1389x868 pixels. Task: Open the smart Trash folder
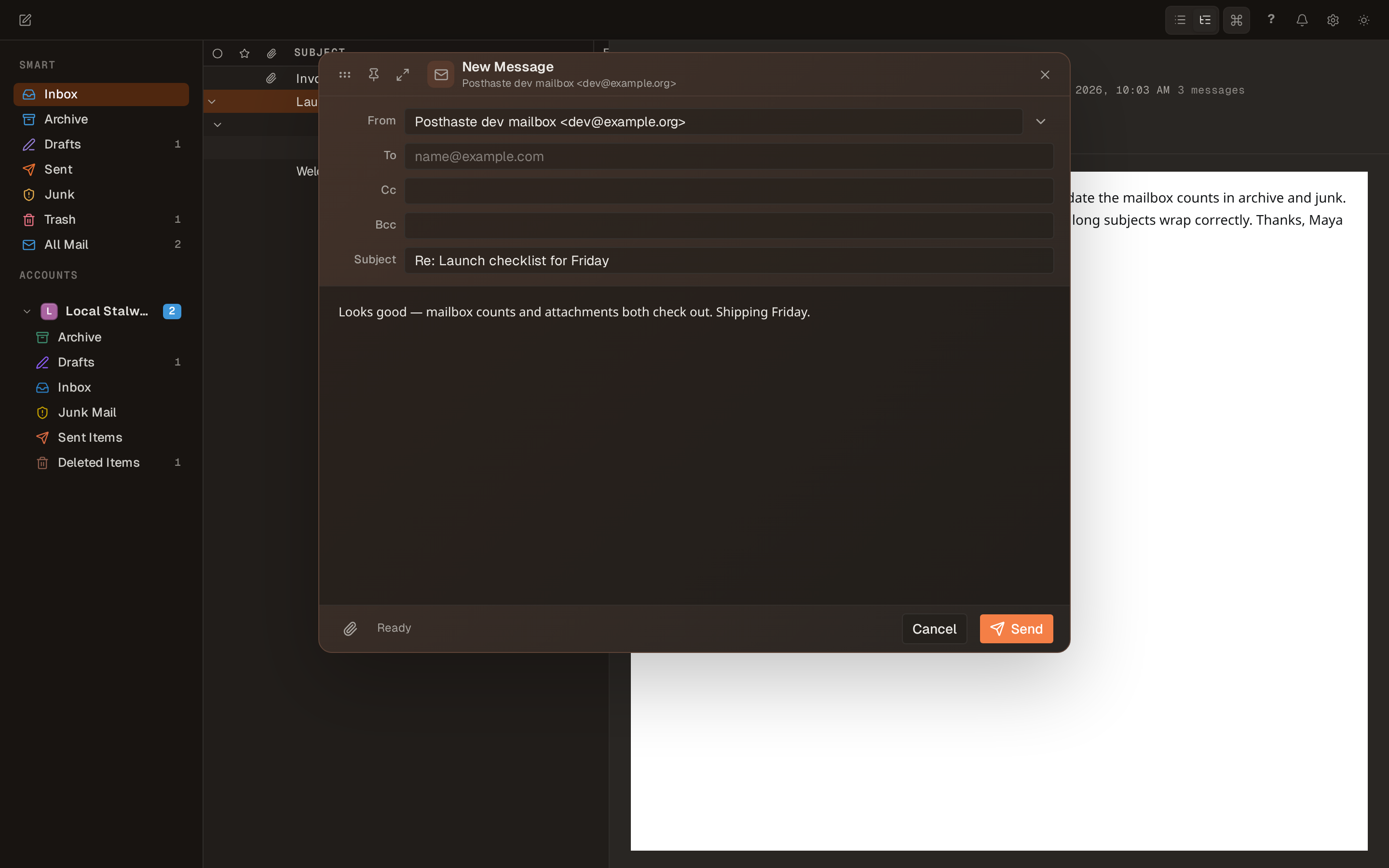coord(101,219)
